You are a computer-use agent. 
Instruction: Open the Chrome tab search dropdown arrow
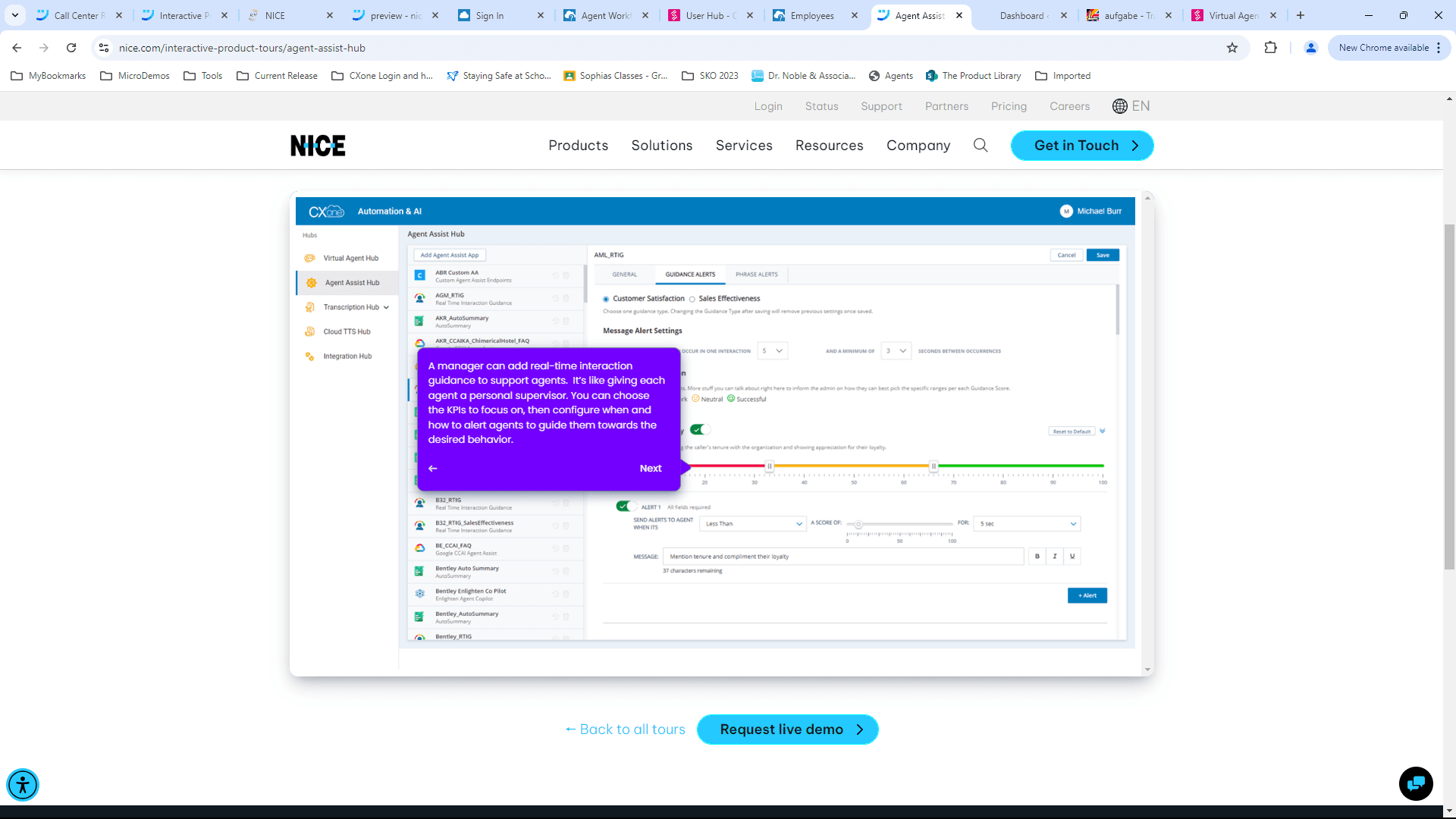(15, 15)
